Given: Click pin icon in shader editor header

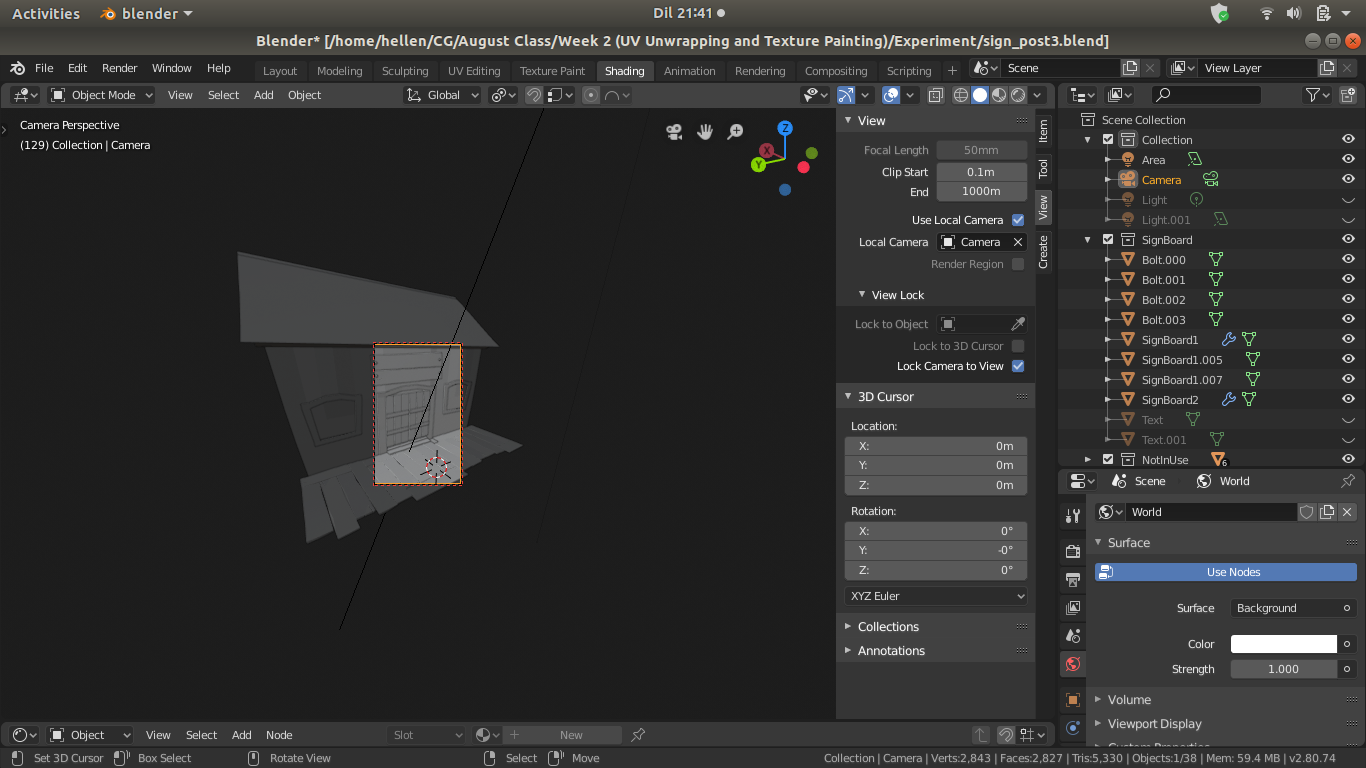Looking at the screenshot, I should click(x=637, y=735).
